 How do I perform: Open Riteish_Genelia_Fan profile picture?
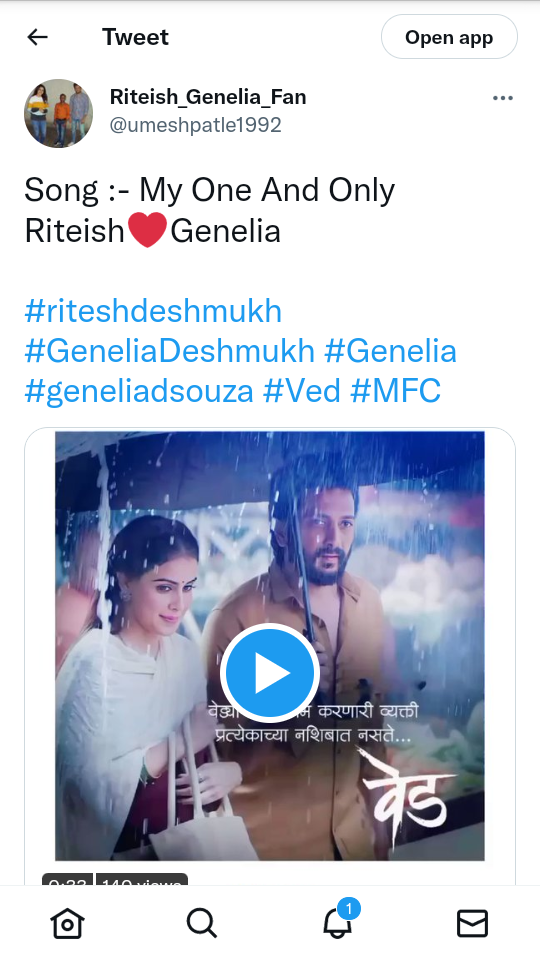coord(59,113)
